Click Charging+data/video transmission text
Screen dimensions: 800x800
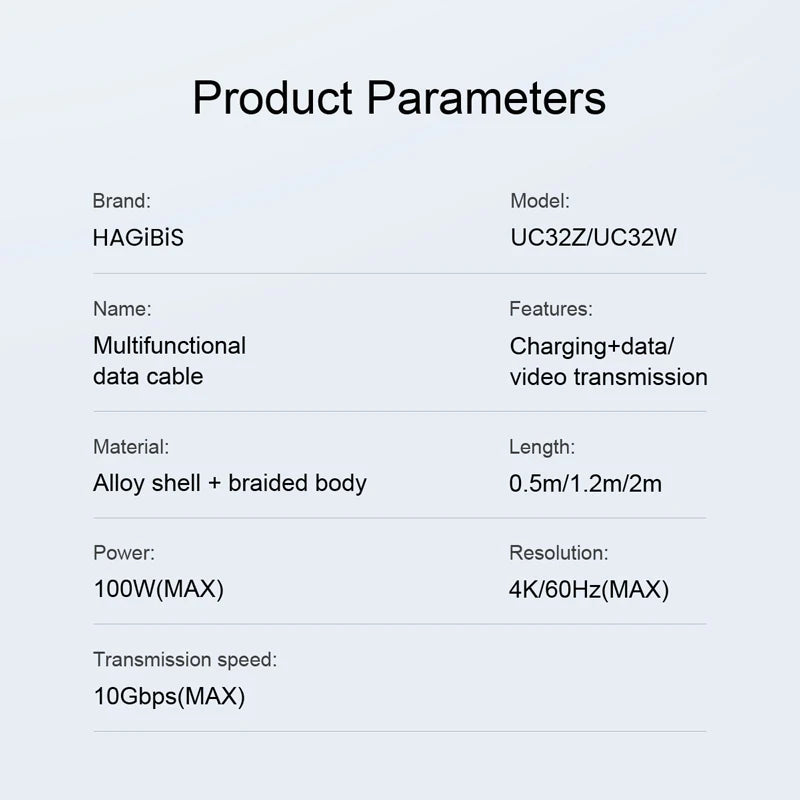[x=608, y=361]
